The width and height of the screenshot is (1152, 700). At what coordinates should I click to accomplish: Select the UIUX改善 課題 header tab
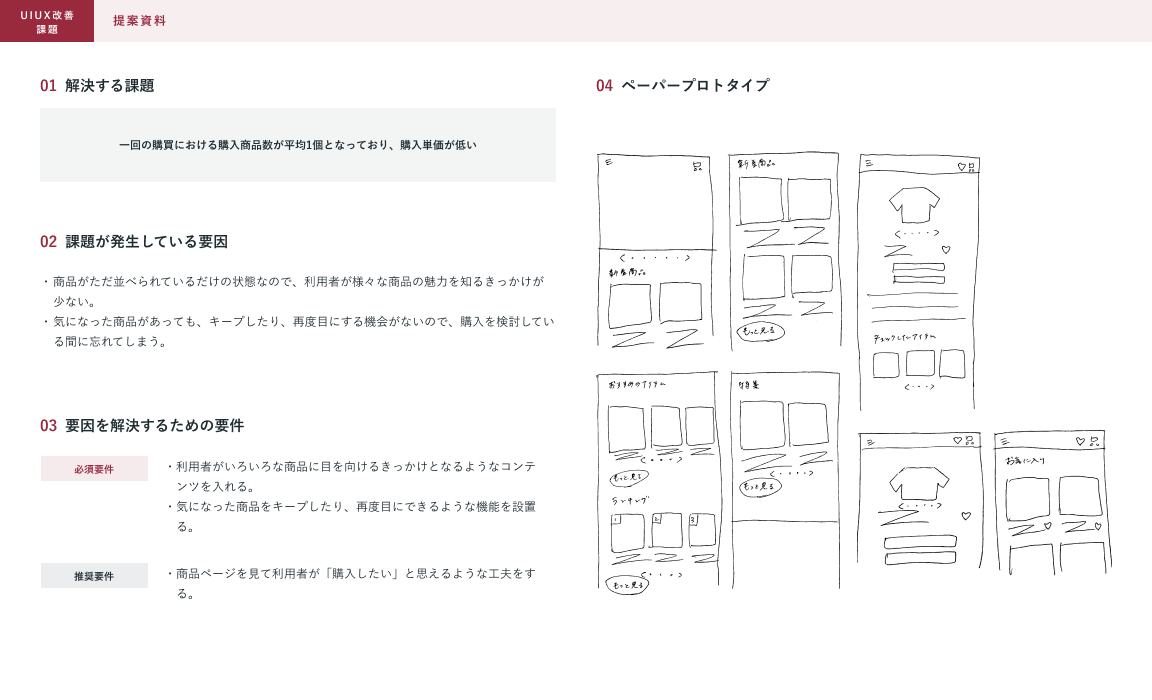[47, 21]
